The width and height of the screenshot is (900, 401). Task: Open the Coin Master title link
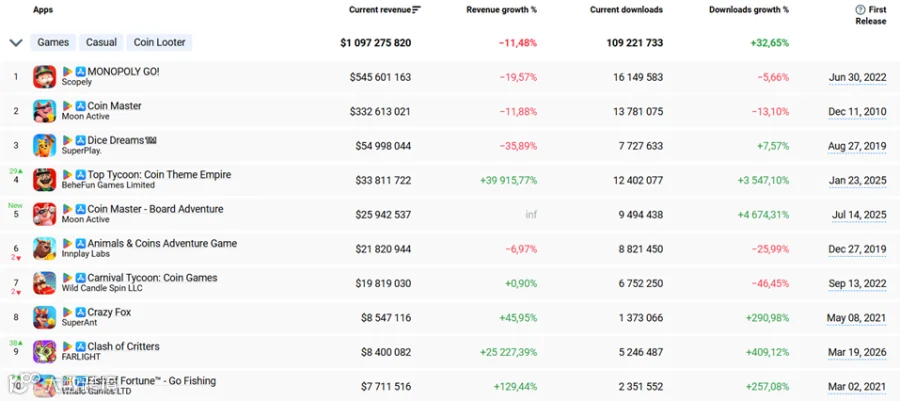click(x=114, y=106)
